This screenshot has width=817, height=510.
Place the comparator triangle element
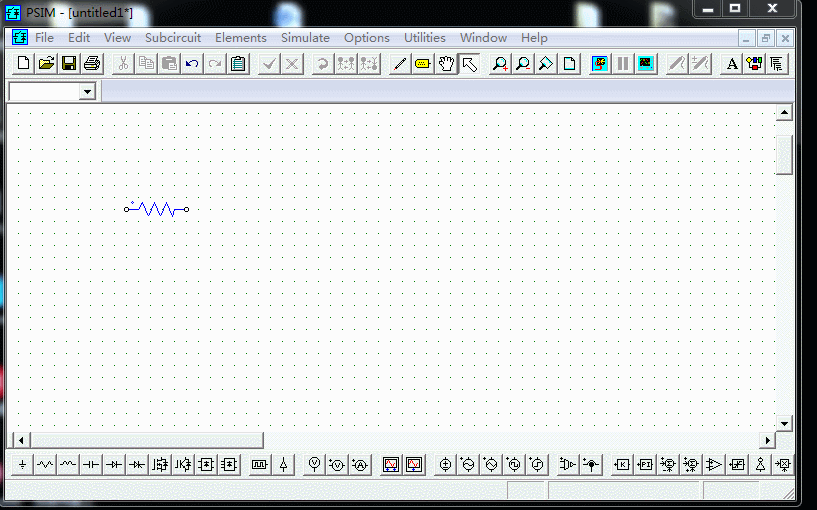[x=714, y=464]
